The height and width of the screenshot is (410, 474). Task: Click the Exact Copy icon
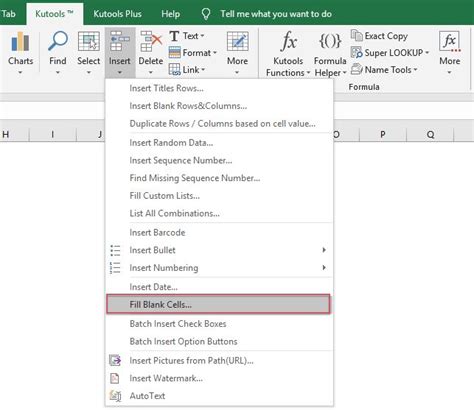(356, 35)
